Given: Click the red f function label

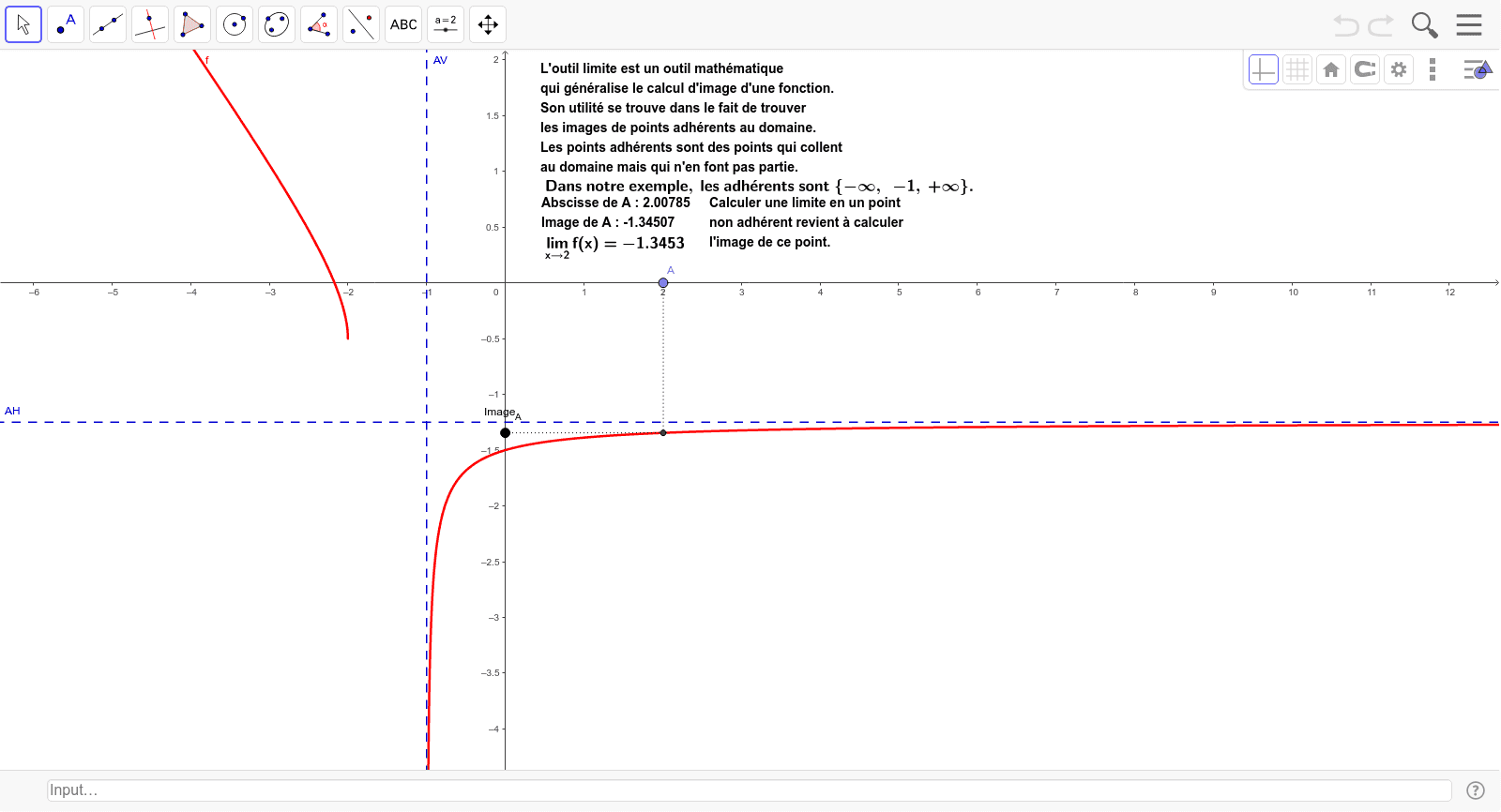Looking at the screenshot, I should [207, 60].
